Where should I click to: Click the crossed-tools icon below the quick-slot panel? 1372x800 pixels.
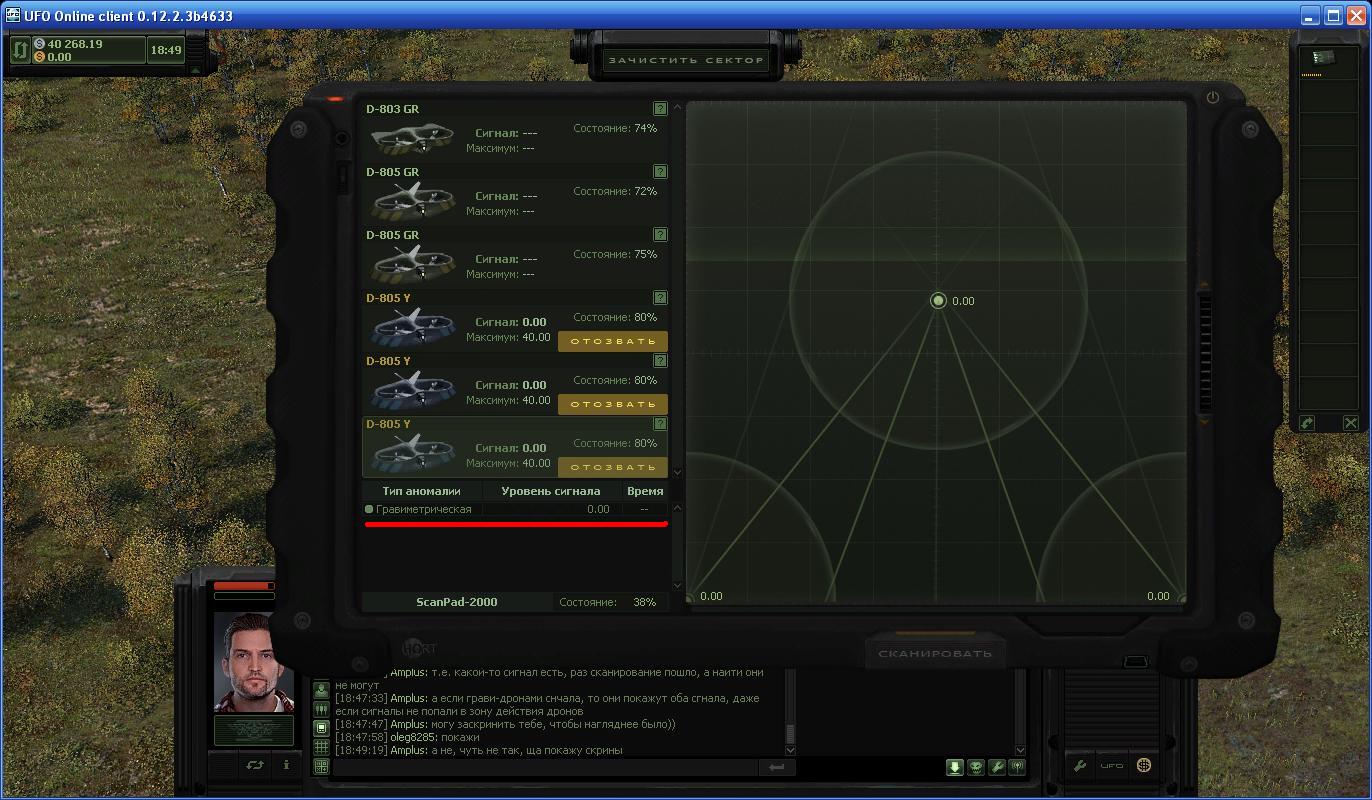pyautogui.click(x=1350, y=423)
